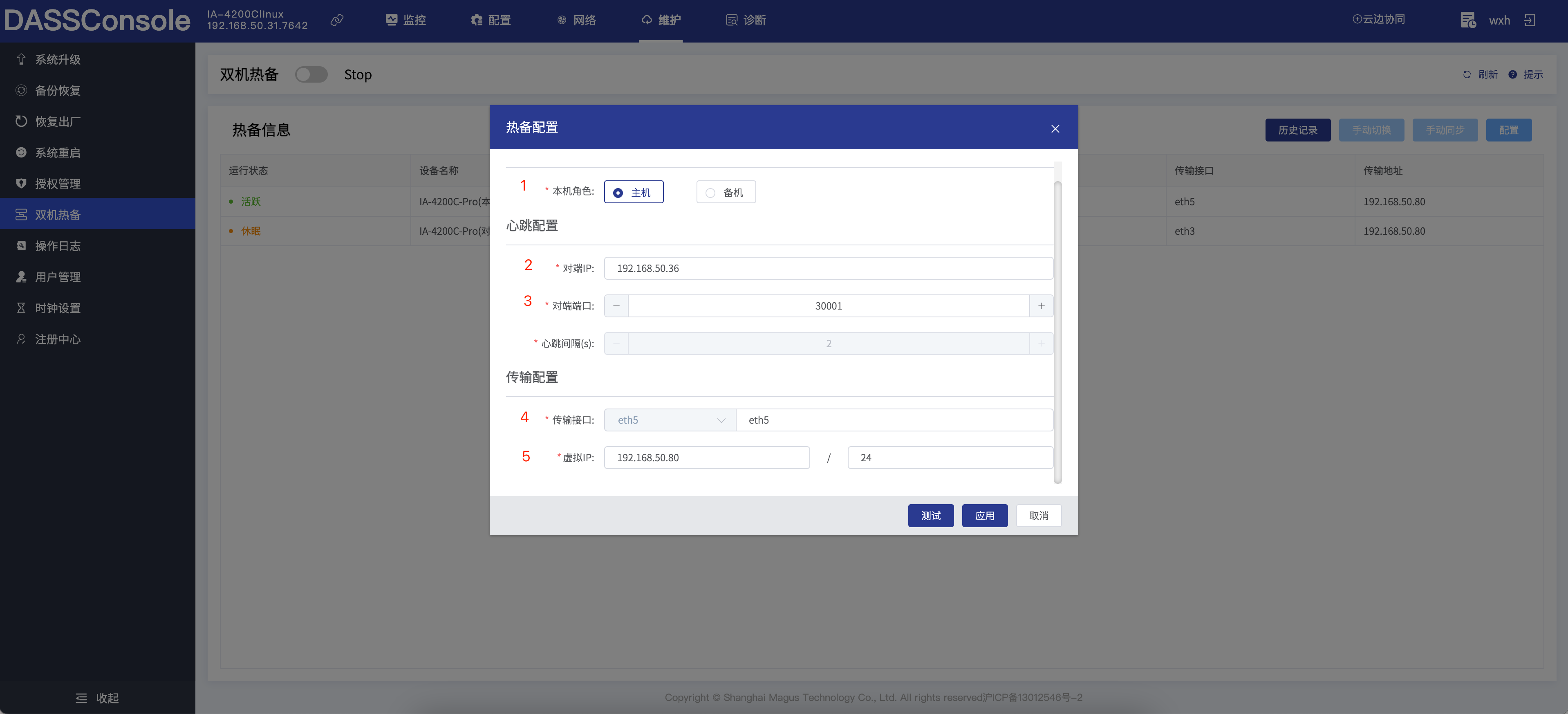Click the 手动同步 manual sync button
This screenshot has width=1568, height=714.
point(1445,130)
